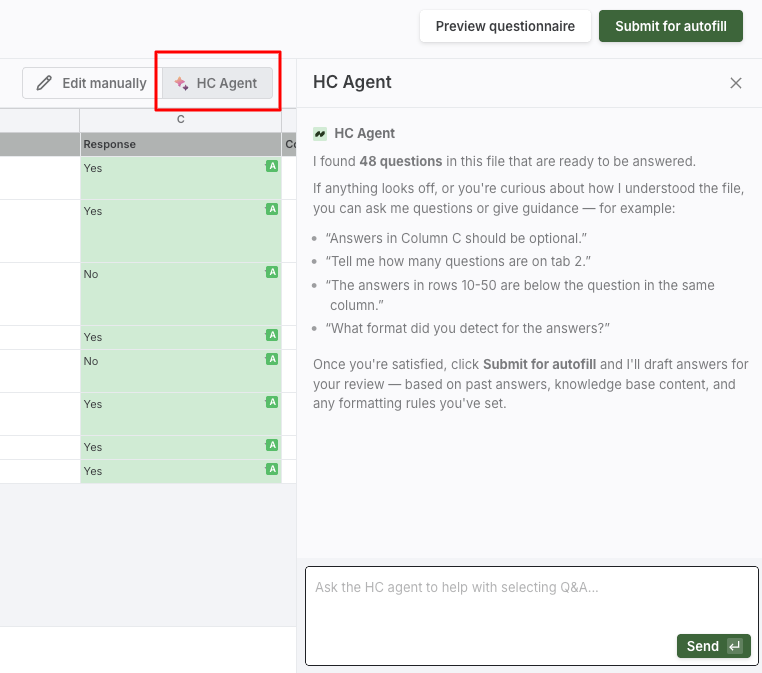The image size is (762, 673).
Task: Open the HC Agent tab button
Action: 217,83
